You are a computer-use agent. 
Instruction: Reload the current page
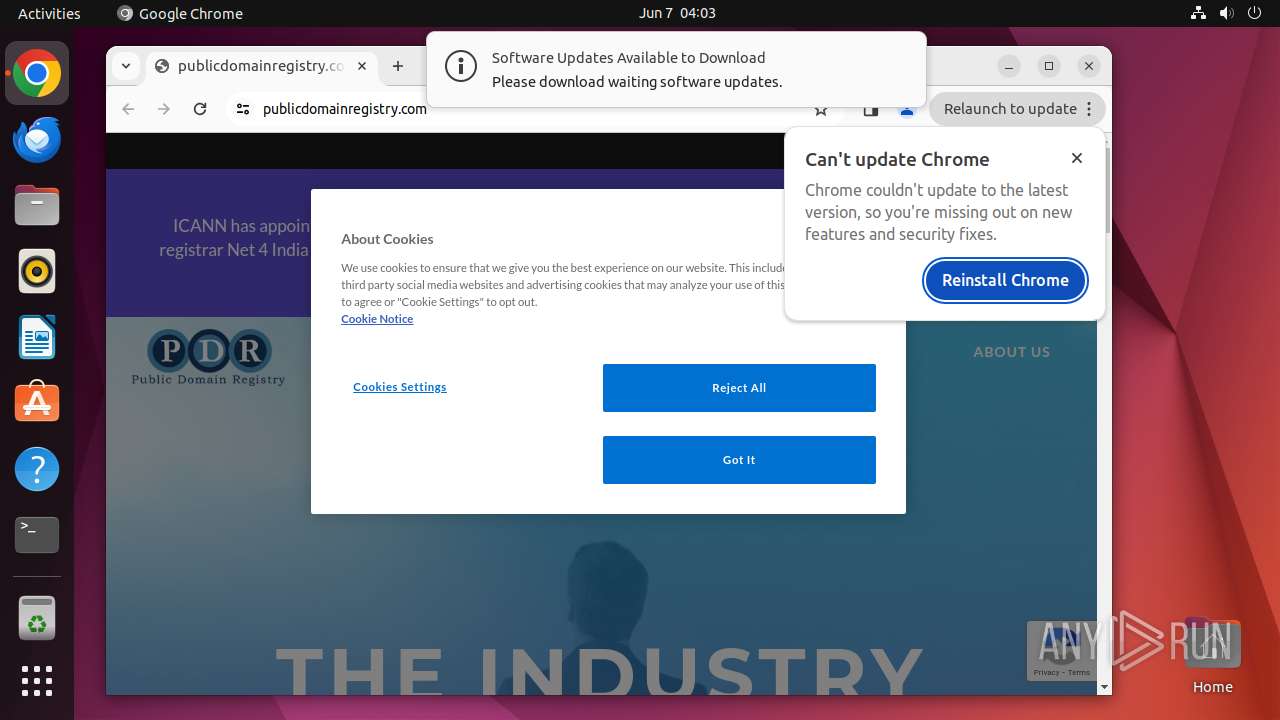[200, 109]
